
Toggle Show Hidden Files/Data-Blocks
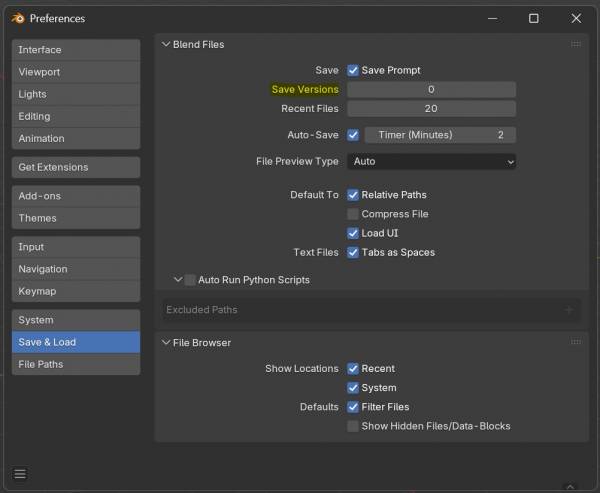(353, 426)
